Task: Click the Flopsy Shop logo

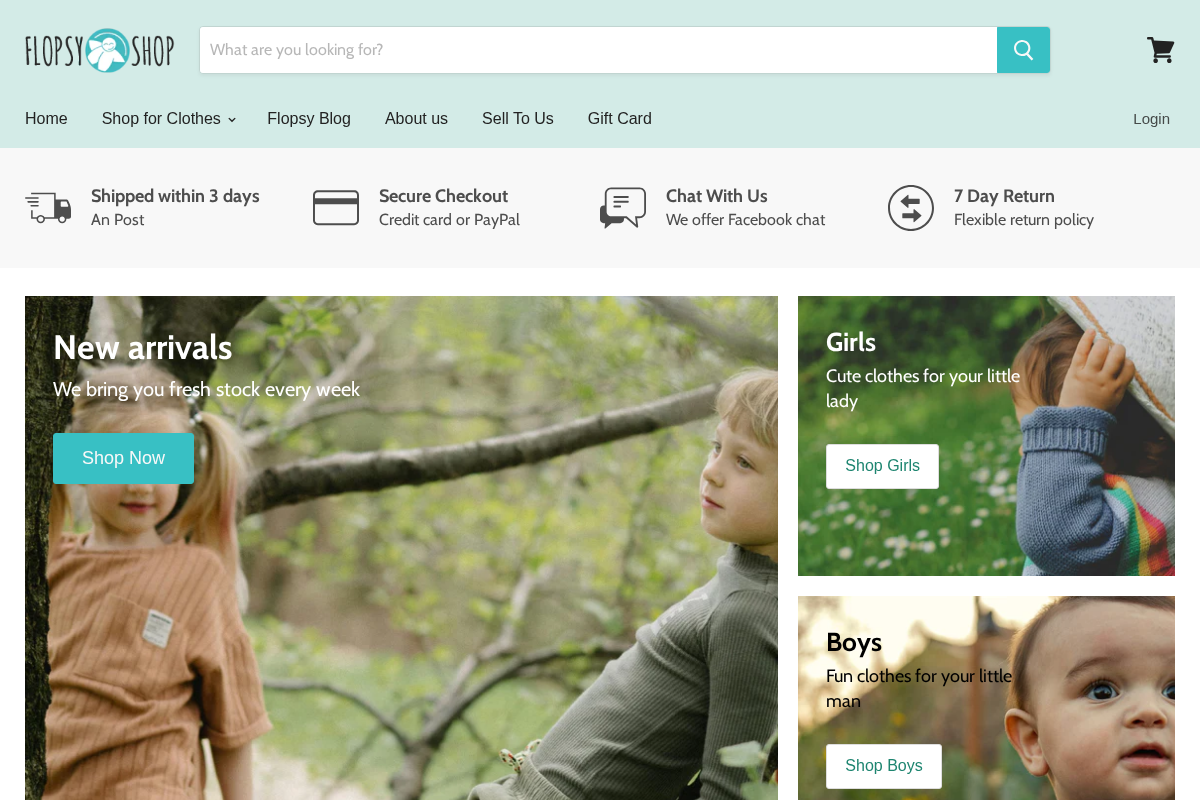Action: pos(99,49)
